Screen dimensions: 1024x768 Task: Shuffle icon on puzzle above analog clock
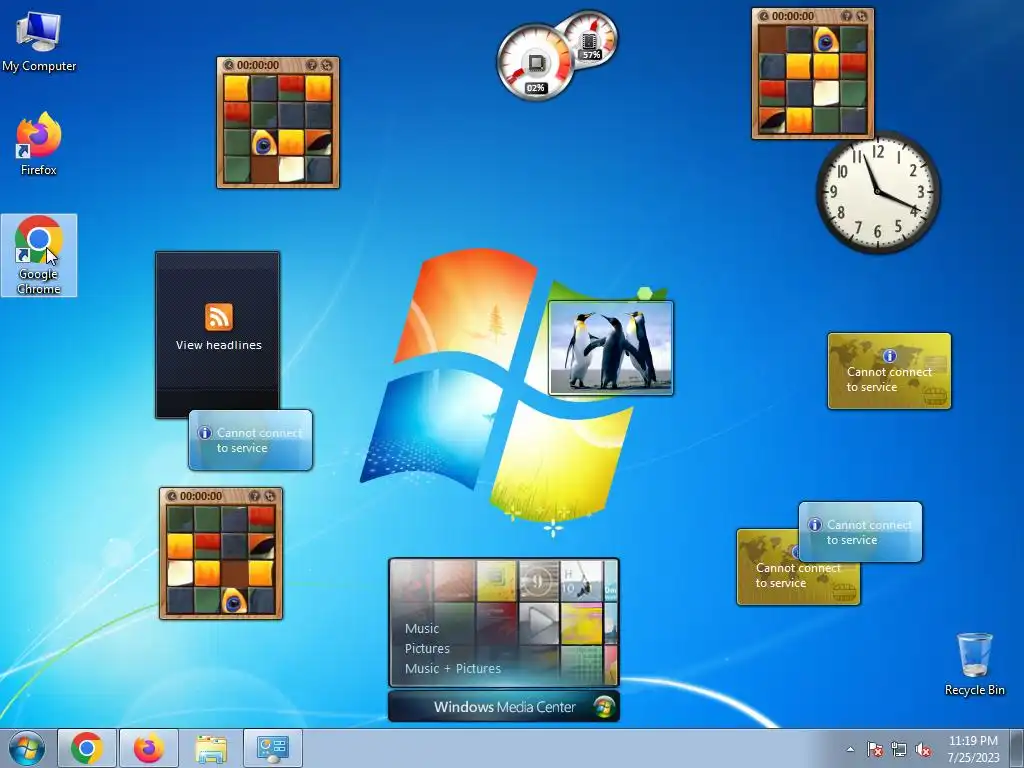[861, 16]
